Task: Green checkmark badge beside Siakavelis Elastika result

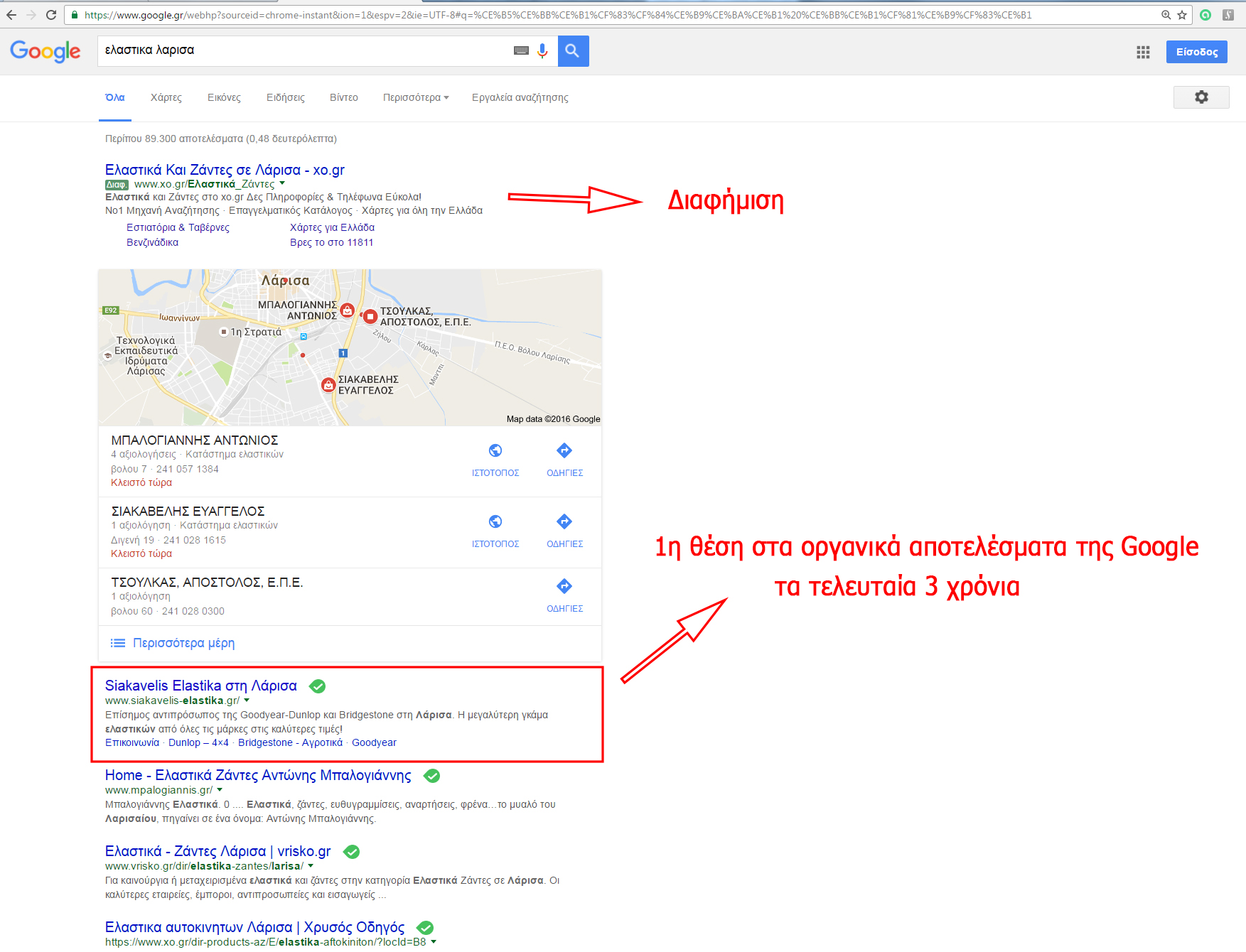Action: tap(318, 686)
